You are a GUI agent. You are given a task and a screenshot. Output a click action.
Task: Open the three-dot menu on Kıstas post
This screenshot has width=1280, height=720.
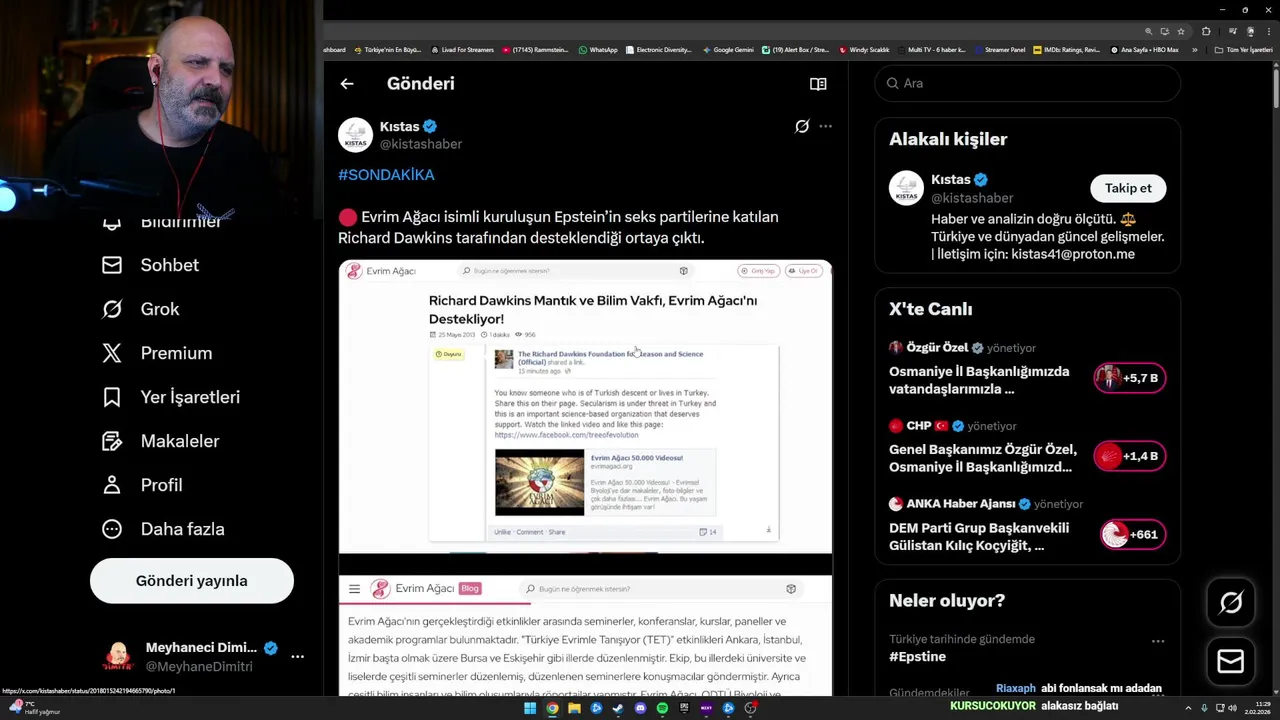point(825,126)
